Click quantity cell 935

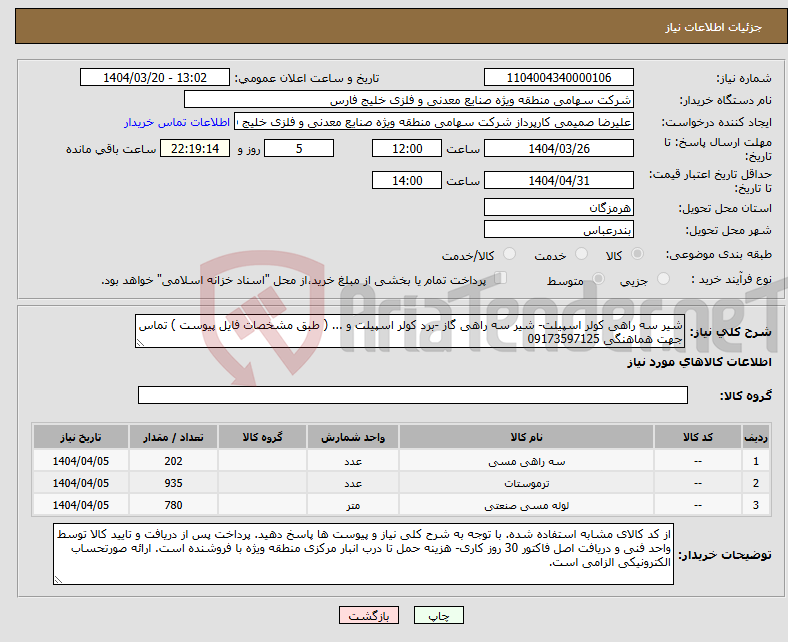pos(173,483)
